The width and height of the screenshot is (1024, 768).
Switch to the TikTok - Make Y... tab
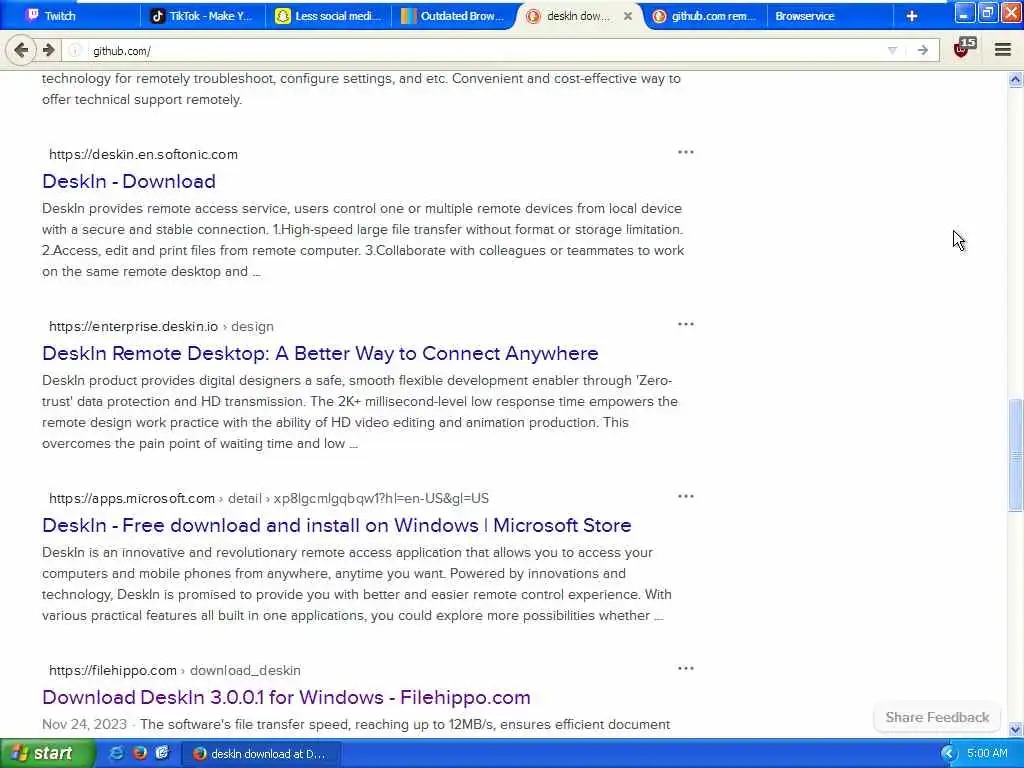[x=202, y=16]
